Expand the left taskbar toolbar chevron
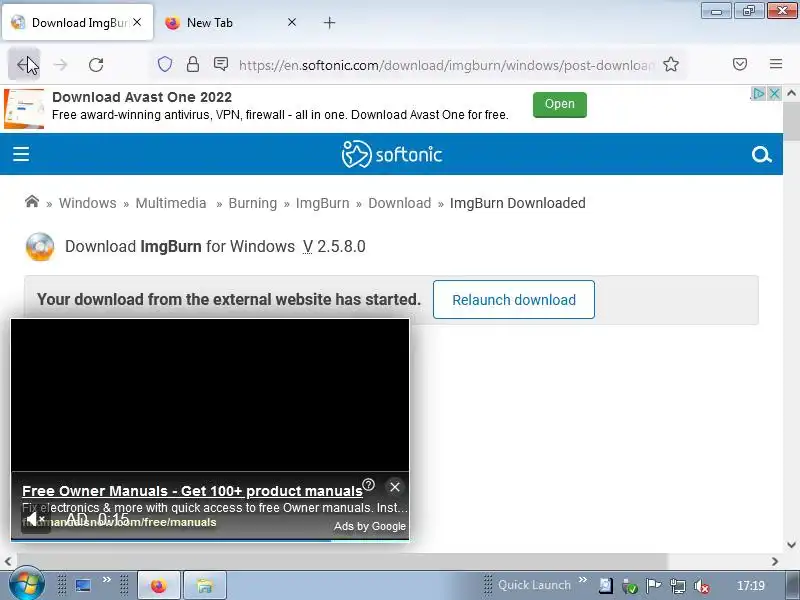 click(x=107, y=580)
